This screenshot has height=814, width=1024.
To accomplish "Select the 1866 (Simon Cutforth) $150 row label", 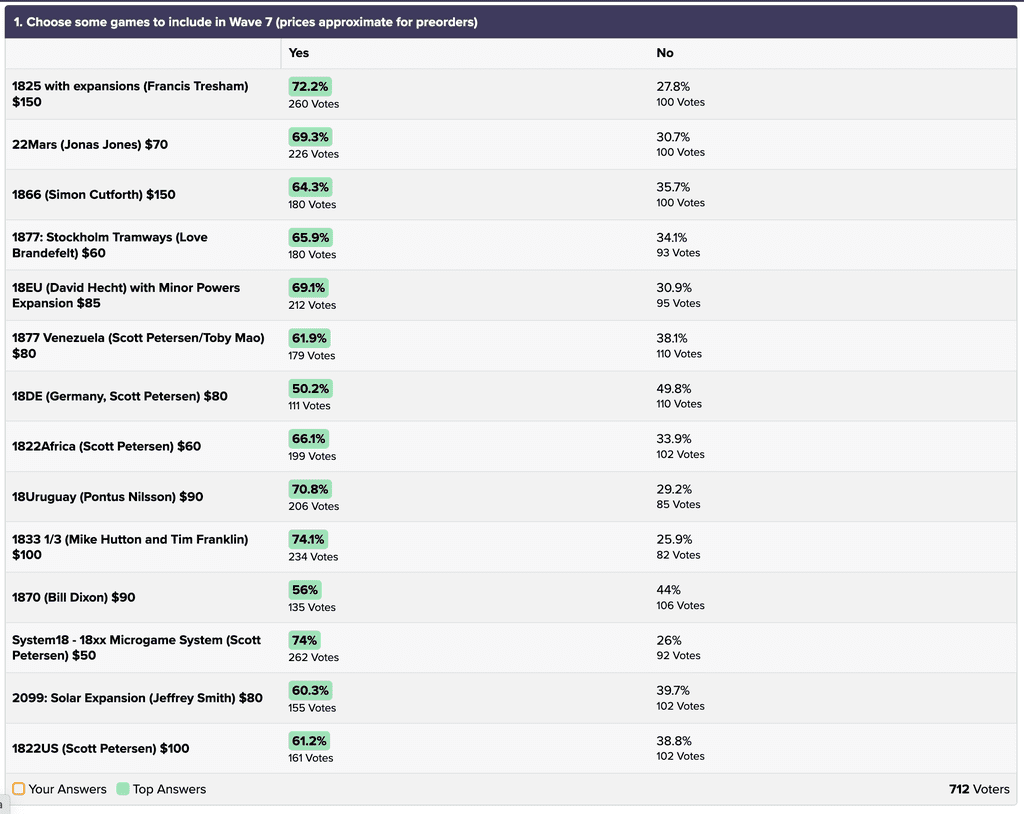I will (x=94, y=194).
